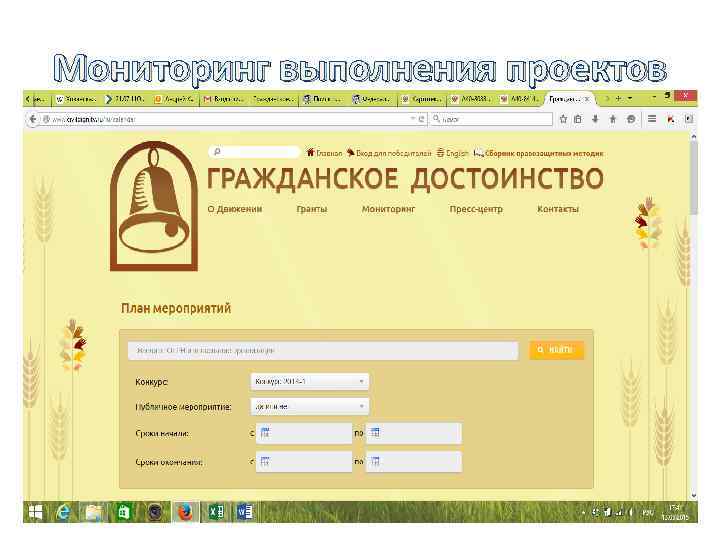Expand the Публичное мероприятие dropdown
Viewport: 720px width, 540px height.
[x=310, y=406]
